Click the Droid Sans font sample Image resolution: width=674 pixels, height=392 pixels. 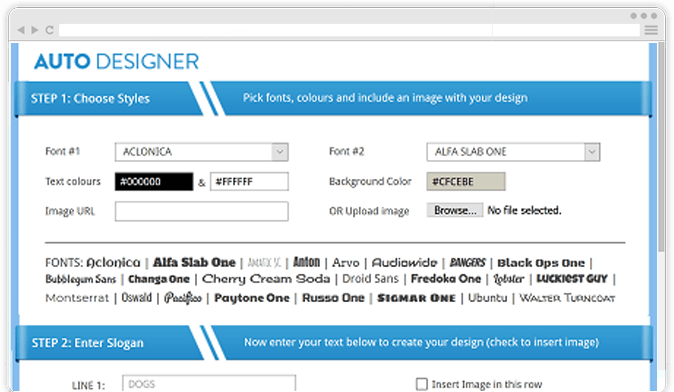point(371,279)
